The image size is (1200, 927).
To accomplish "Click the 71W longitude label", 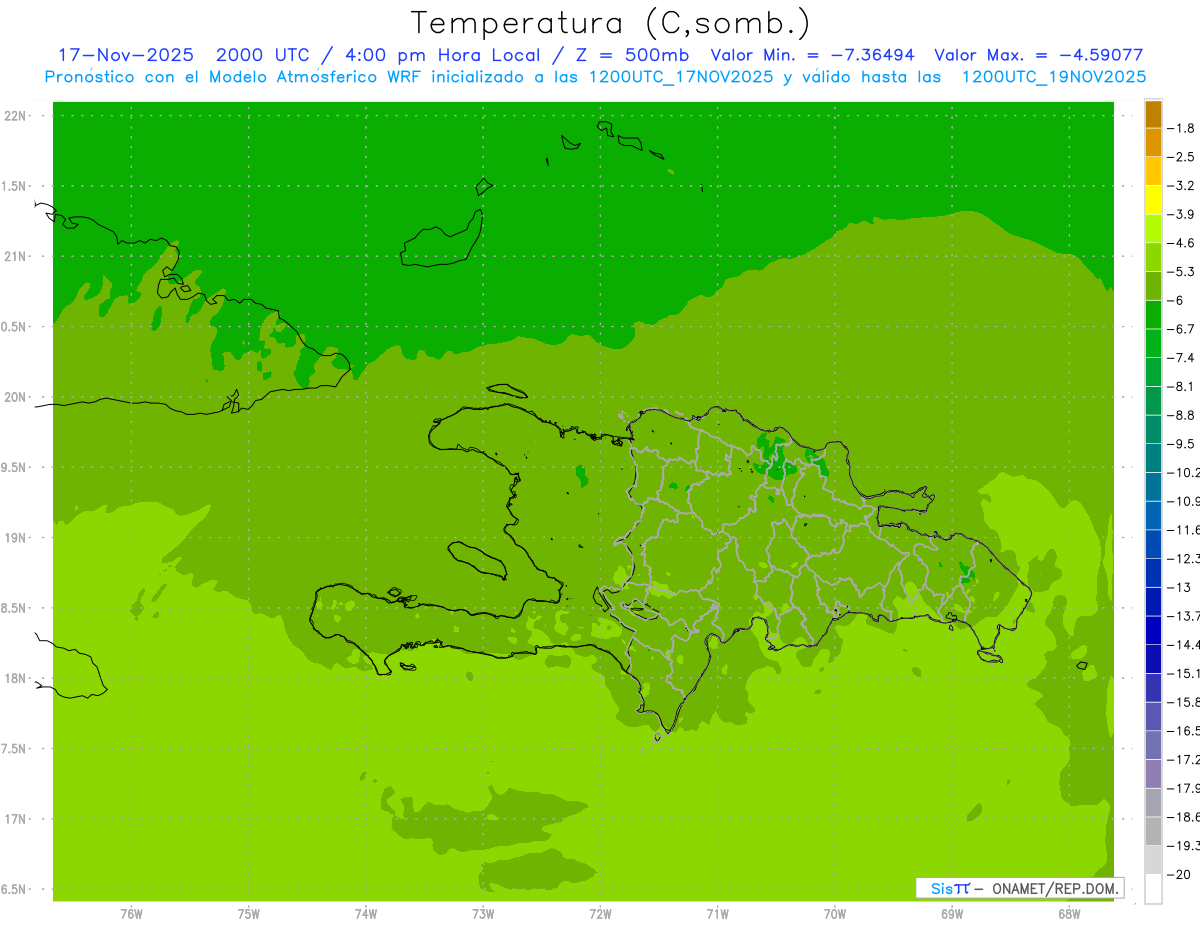I will (717, 914).
